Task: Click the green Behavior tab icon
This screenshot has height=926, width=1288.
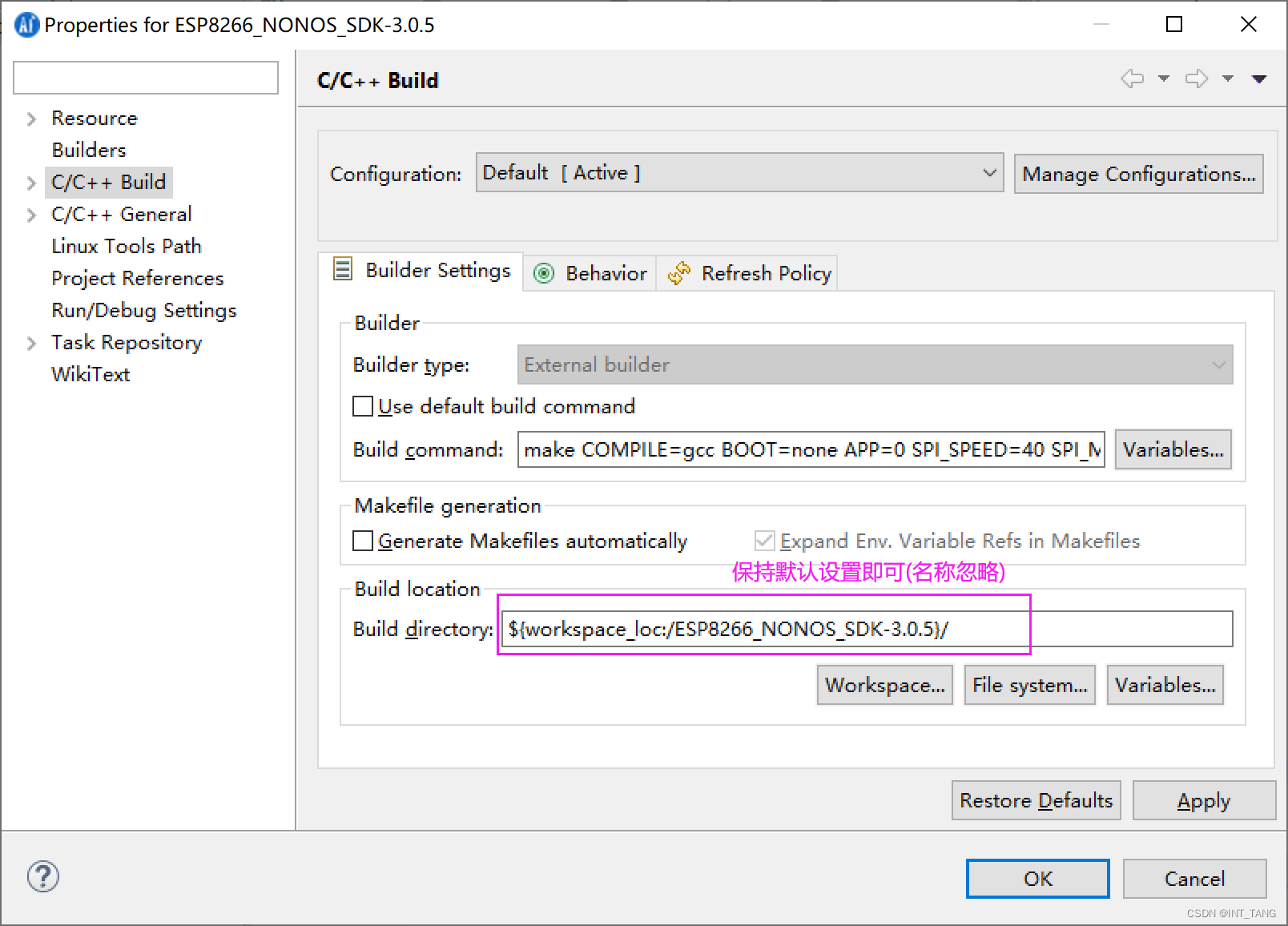Action: coord(545,273)
